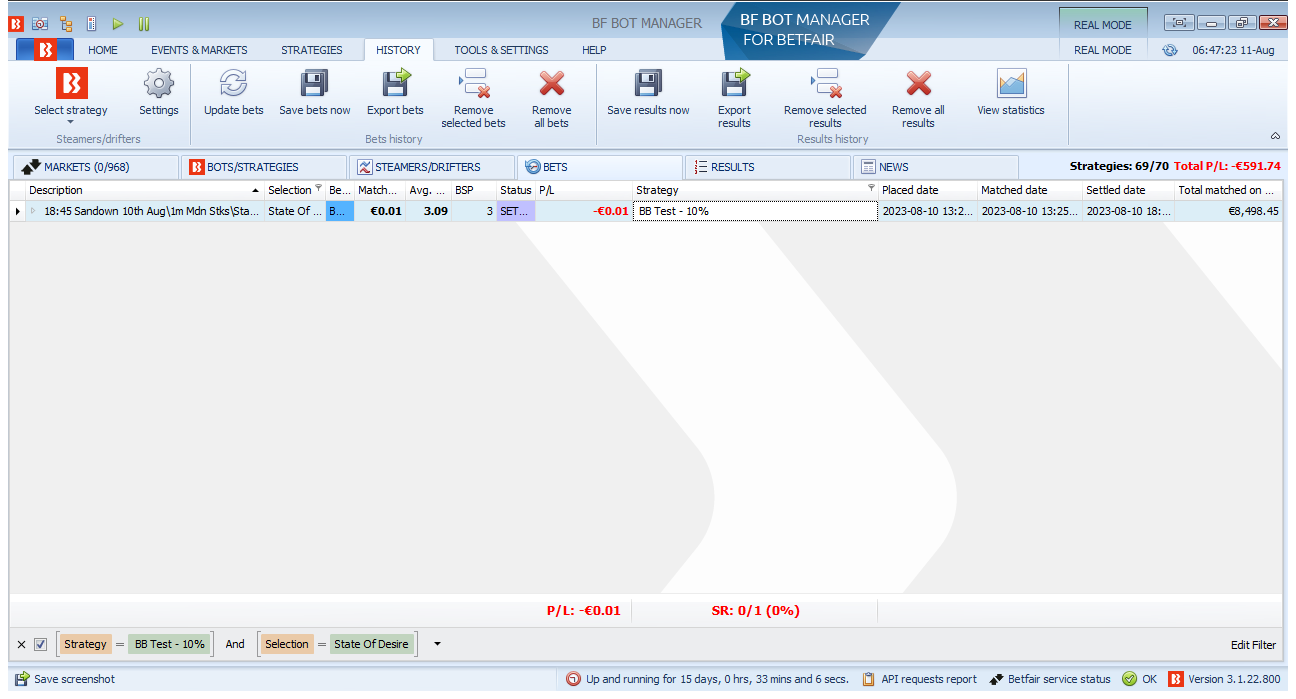Open the filter history dropdown arrow

(437, 644)
